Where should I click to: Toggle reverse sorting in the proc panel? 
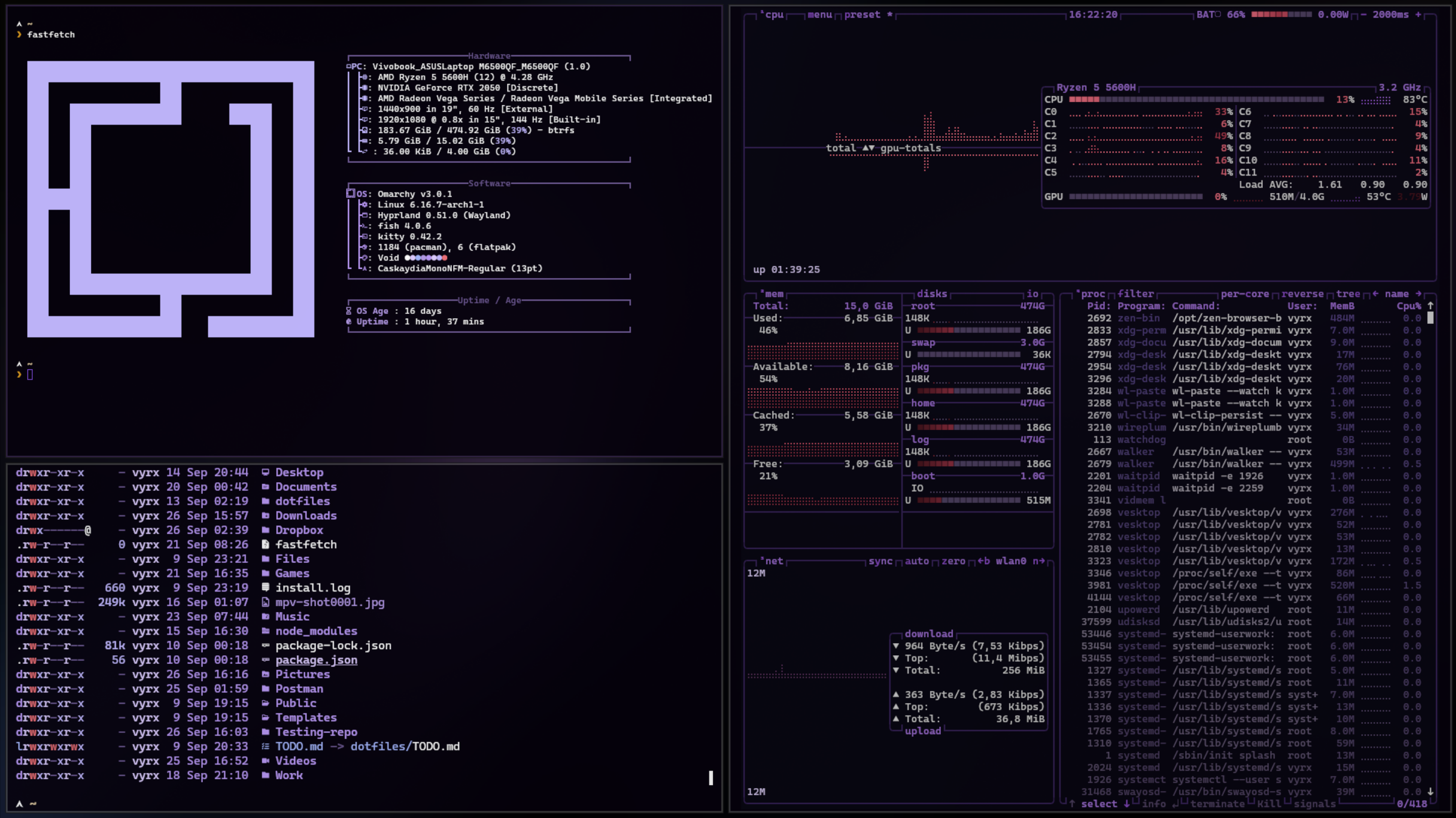point(1302,293)
